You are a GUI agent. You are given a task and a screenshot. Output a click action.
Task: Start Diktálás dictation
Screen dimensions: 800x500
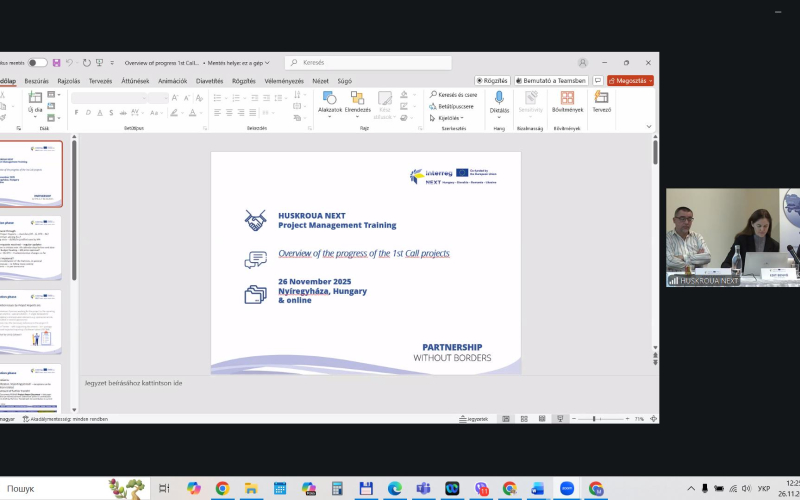click(x=499, y=102)
